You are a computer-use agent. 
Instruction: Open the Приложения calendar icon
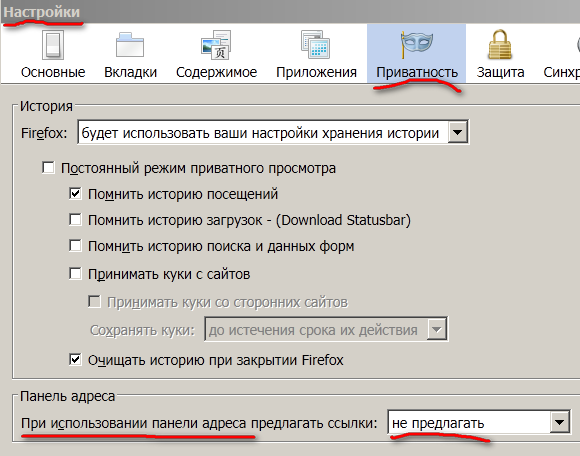316,45
